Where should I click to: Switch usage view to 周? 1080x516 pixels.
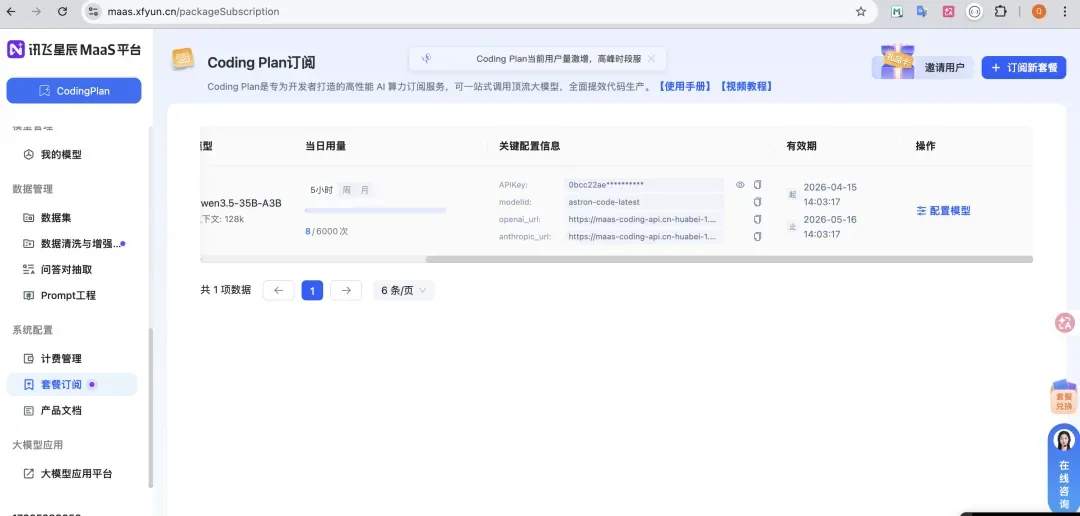[x=346, y=190]
